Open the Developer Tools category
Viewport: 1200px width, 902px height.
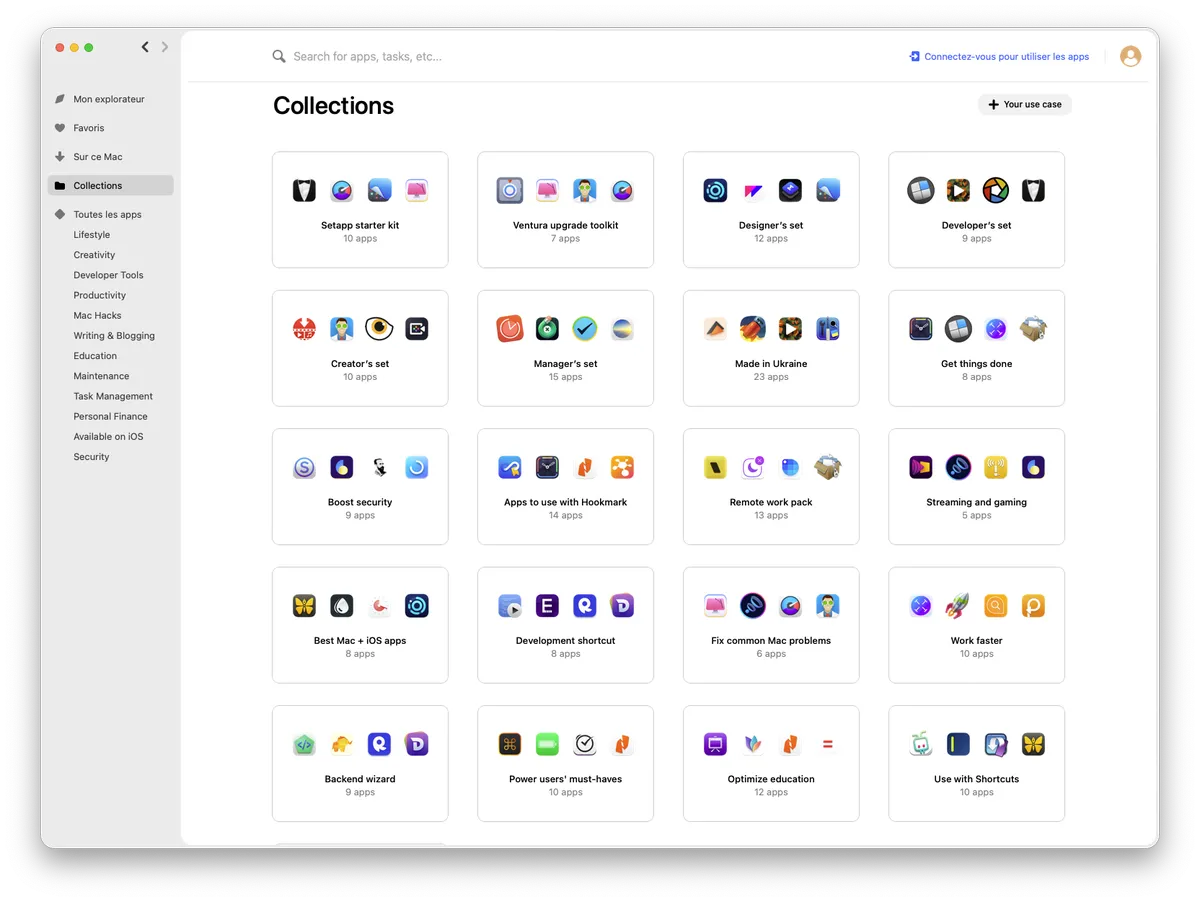pyautogui.click(x=108, y=275)
